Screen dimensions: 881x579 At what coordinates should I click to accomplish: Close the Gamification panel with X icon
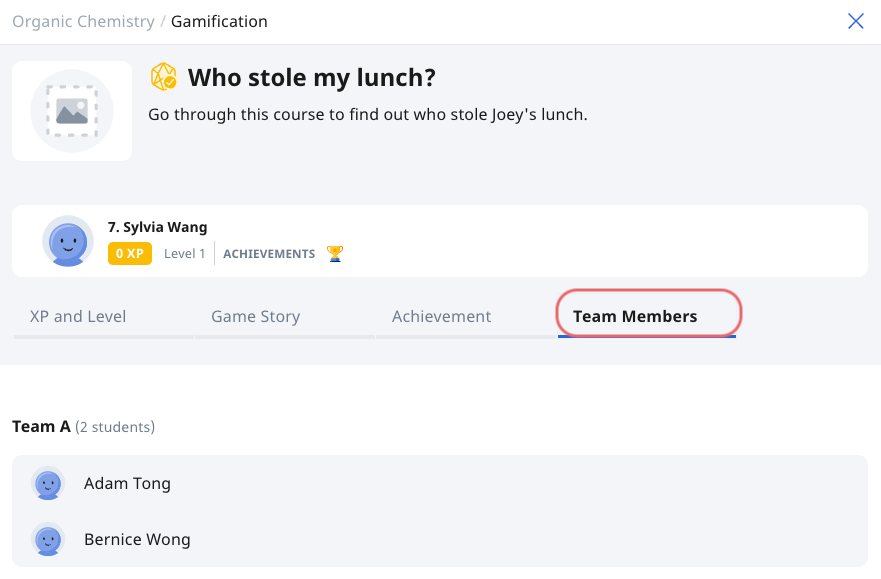(x=855, y=21)
